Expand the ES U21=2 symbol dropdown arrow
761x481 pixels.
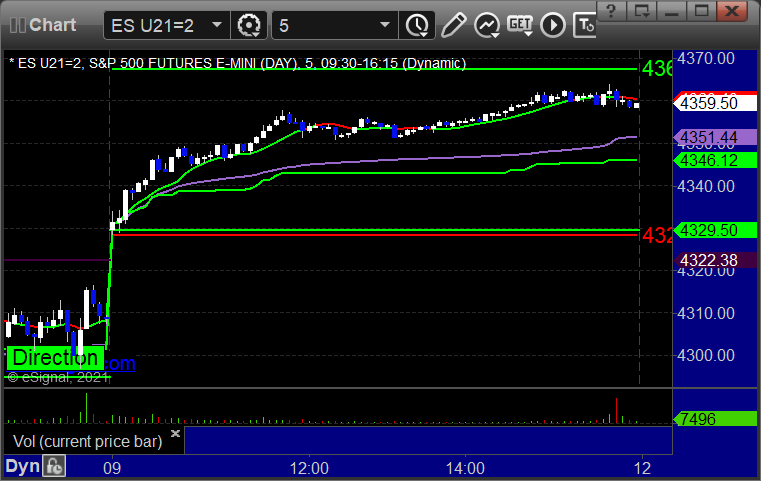point(217,25)
